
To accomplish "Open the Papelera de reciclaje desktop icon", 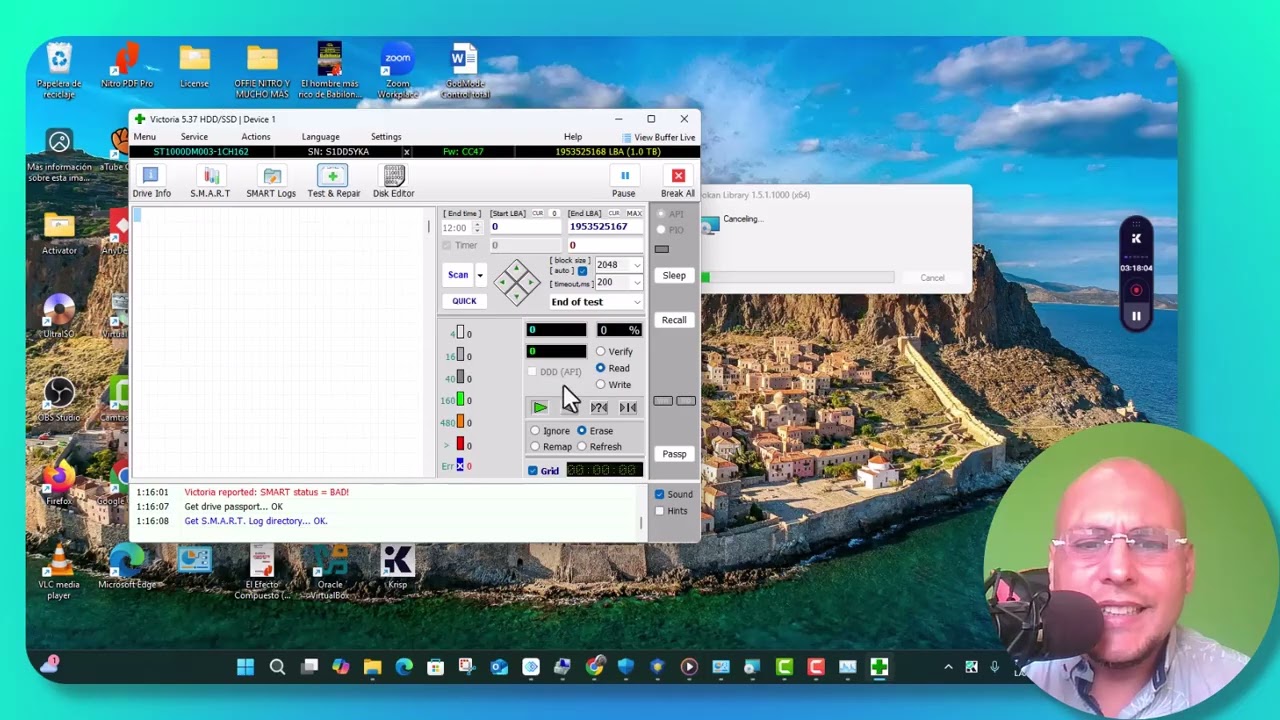I will 59,71.
